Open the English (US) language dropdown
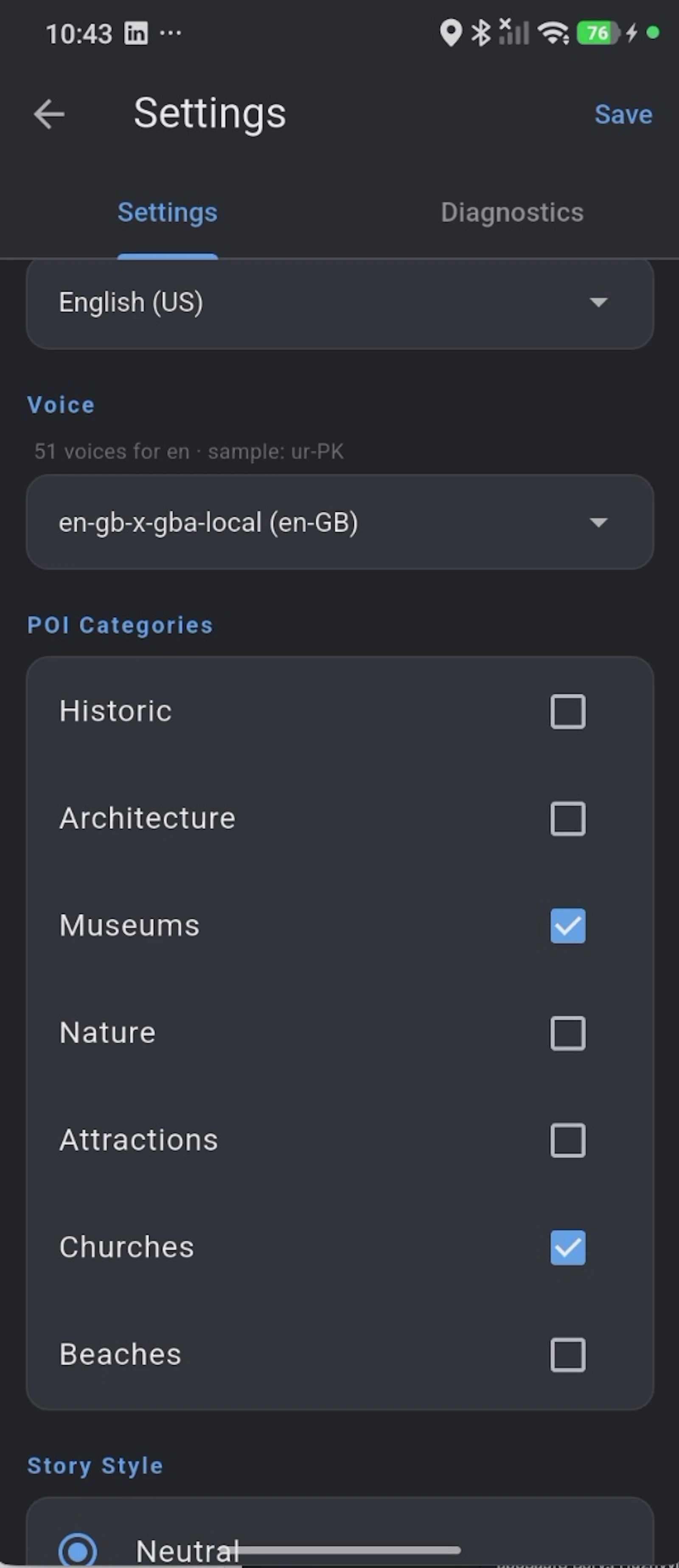679x1568 pixels. (340, 302)
